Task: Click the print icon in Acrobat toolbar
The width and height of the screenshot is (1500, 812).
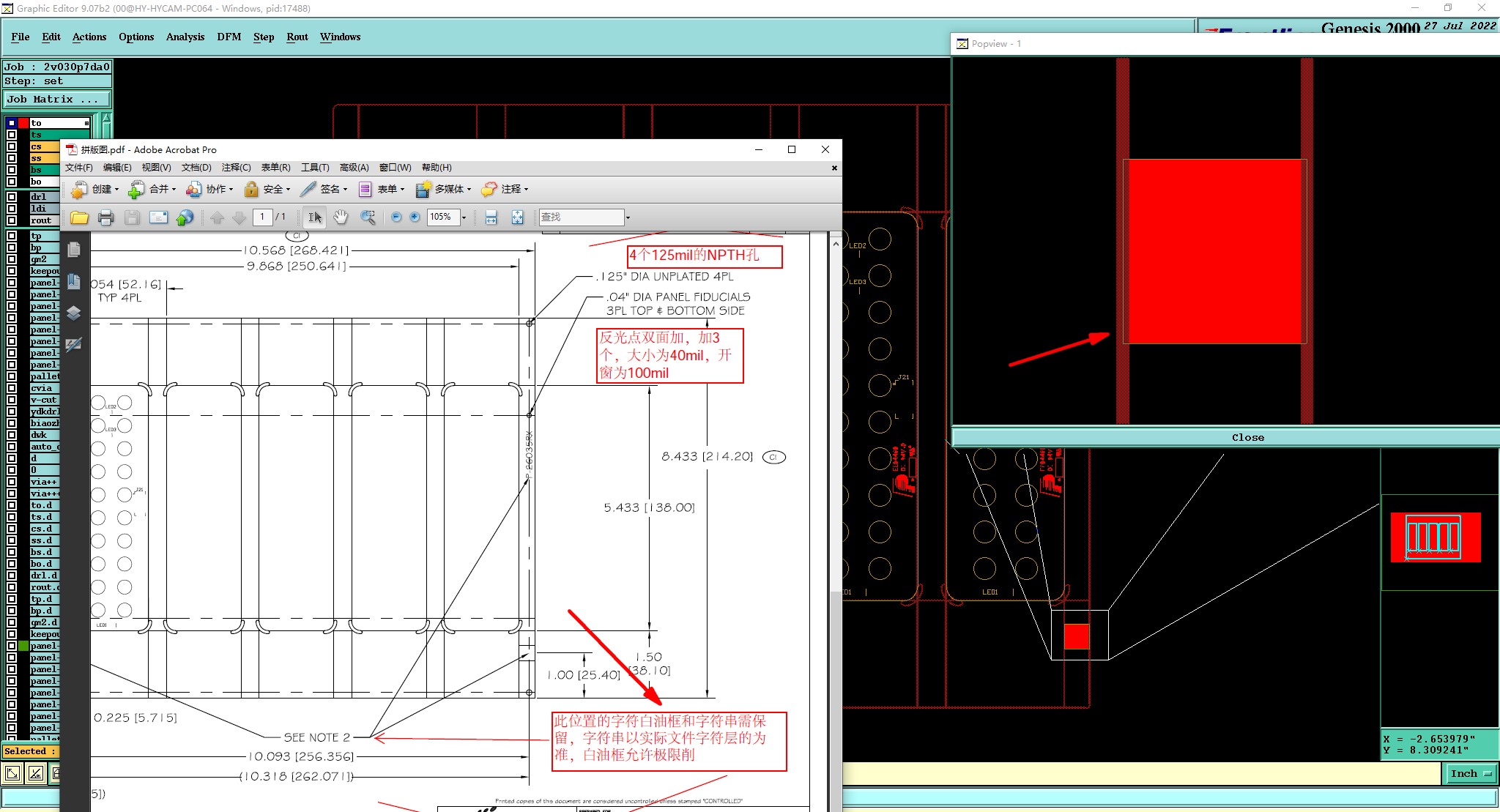Action: click(105, 217)
